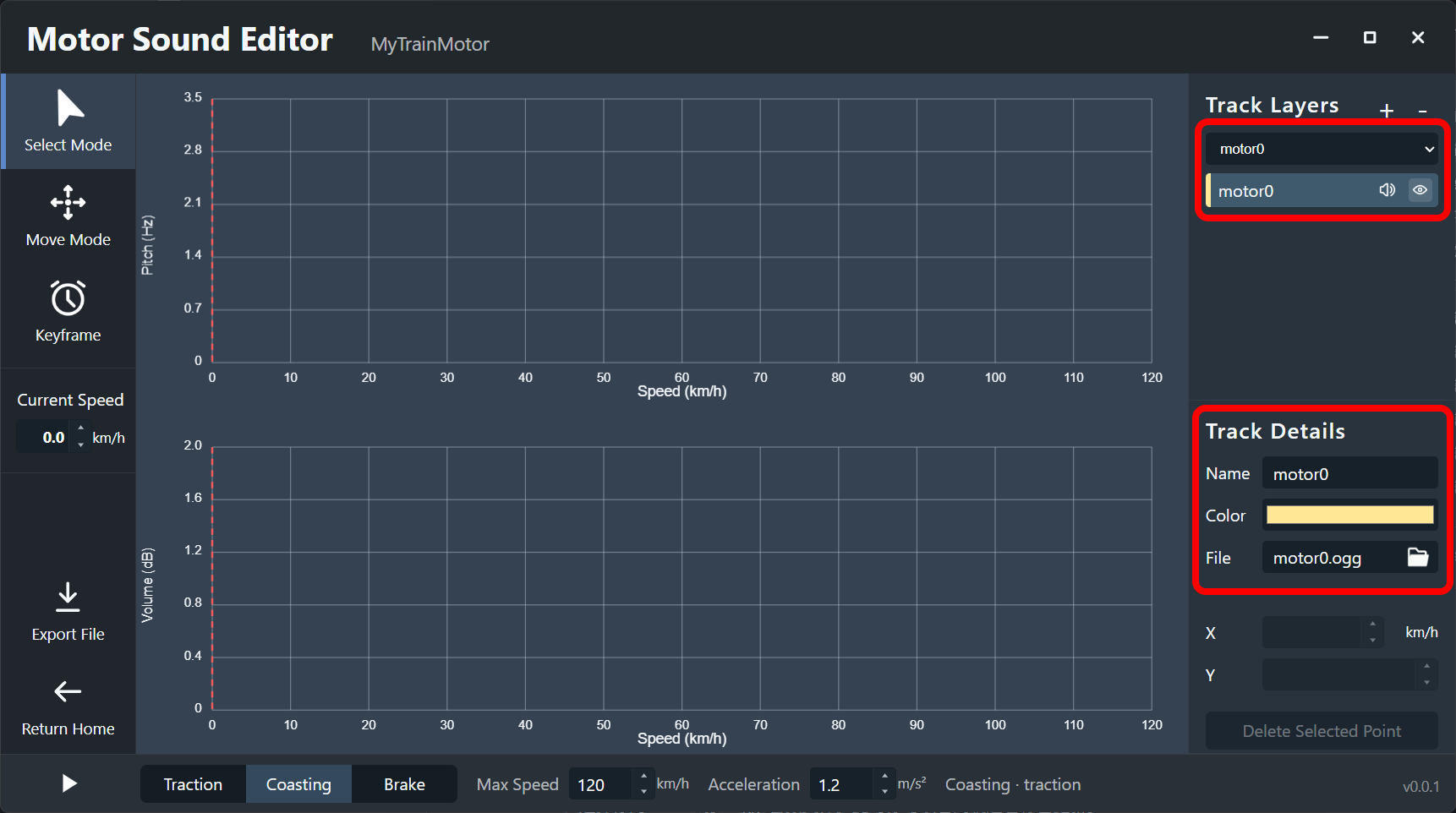This screenshot has height=813, width=1456.
Task: Click Delete Selected Point button
Action: (1322, 731)
